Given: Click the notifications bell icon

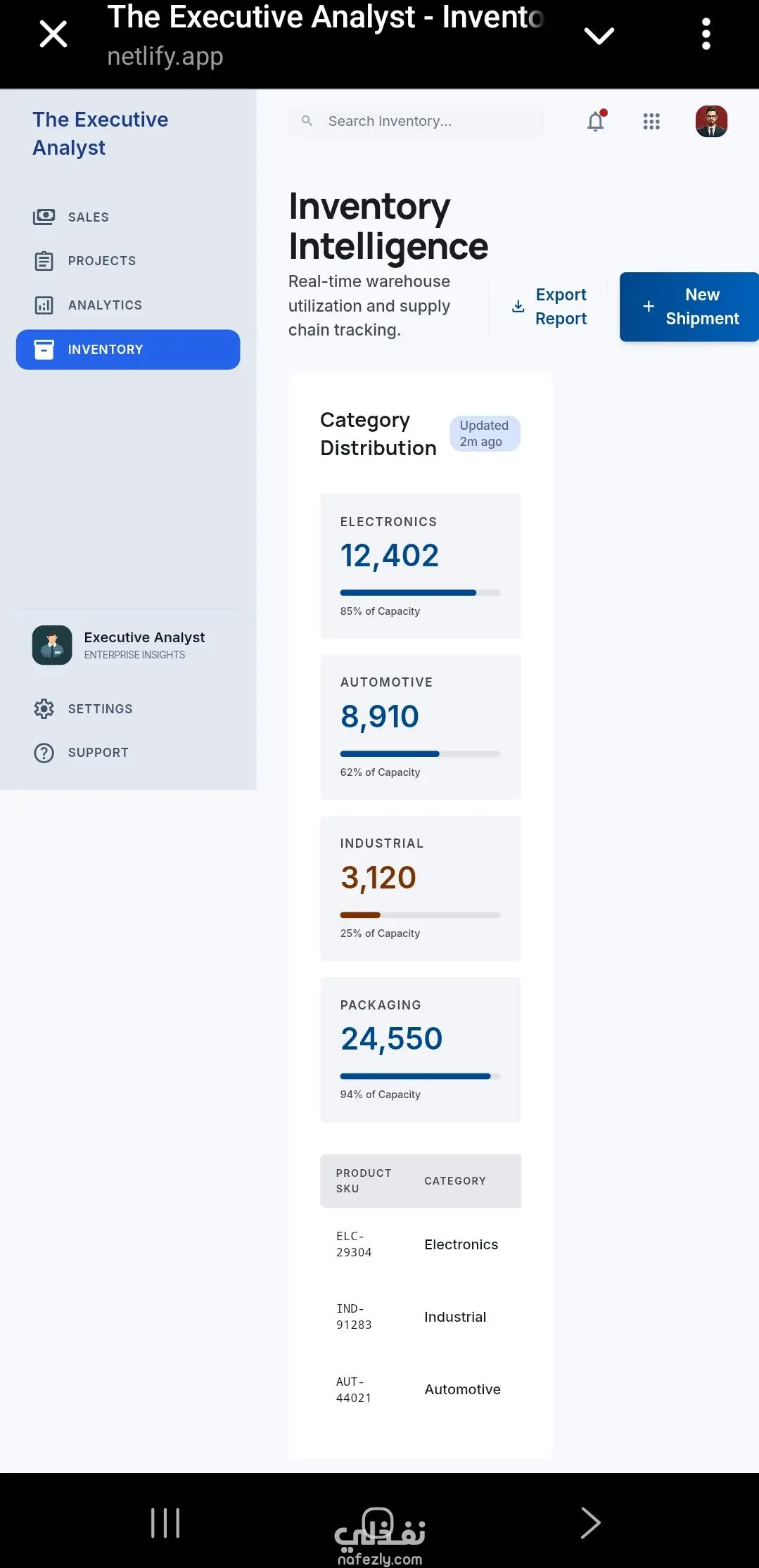Looking at the screenshot, I should coord(595,122).
